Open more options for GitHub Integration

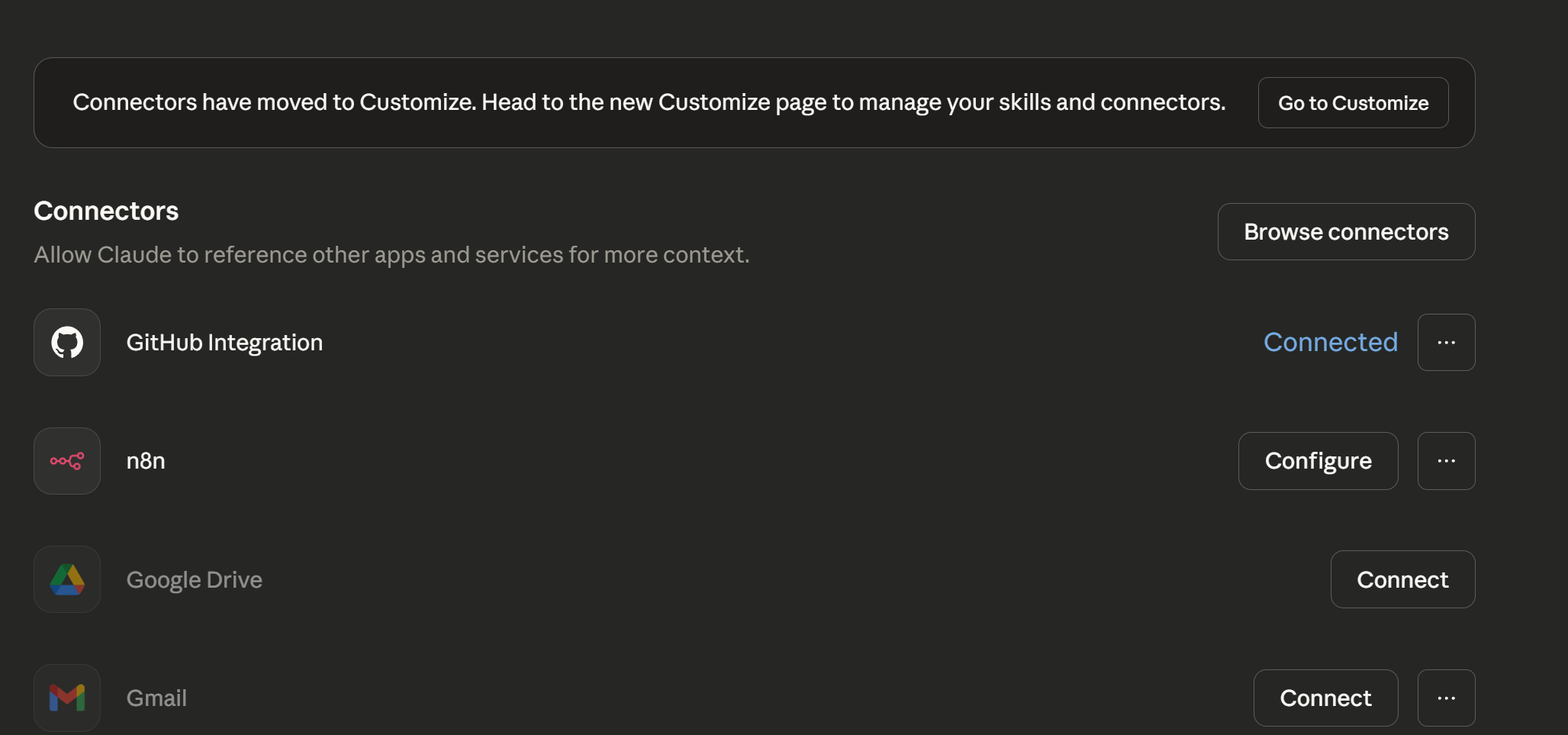tap(1446, 343)
